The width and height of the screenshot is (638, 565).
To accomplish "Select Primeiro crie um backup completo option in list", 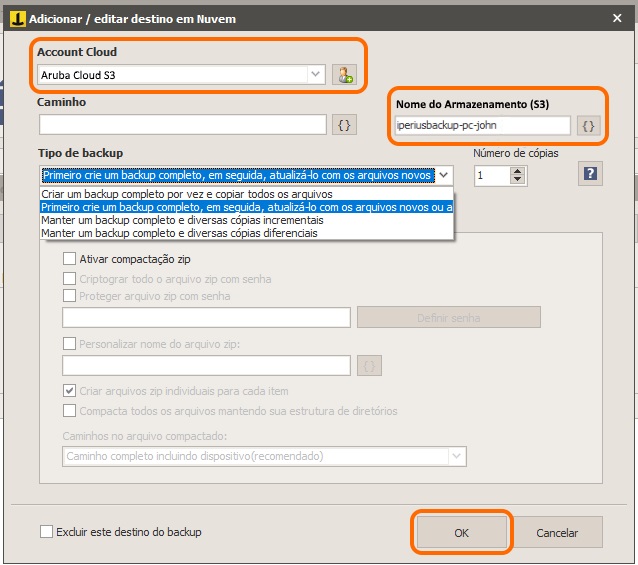I will (x=247, y=207).
